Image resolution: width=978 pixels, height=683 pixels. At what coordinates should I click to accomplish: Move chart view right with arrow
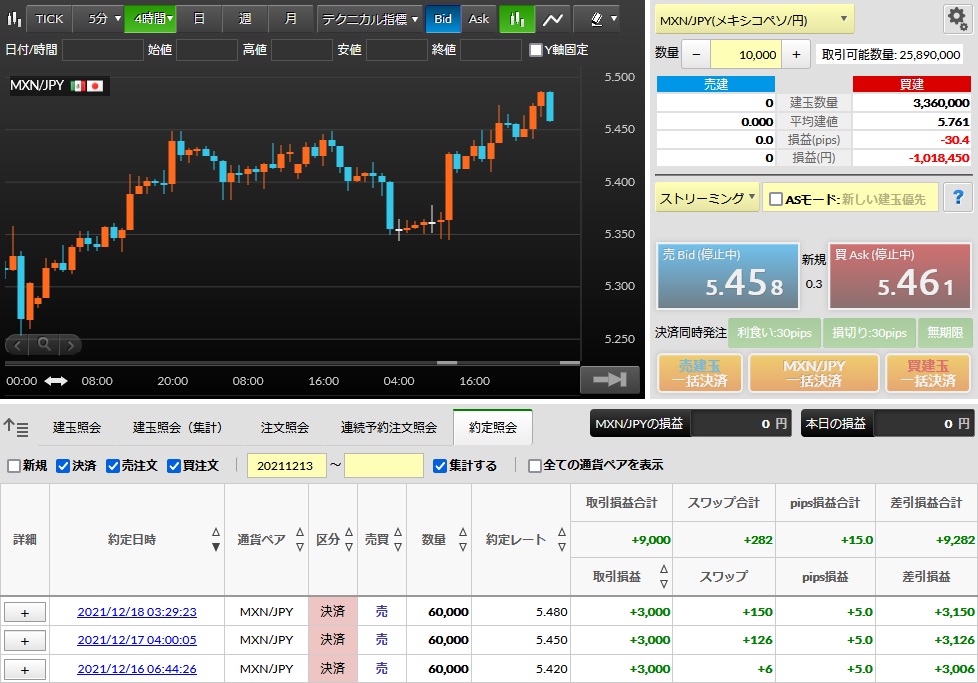pos(70,344)
